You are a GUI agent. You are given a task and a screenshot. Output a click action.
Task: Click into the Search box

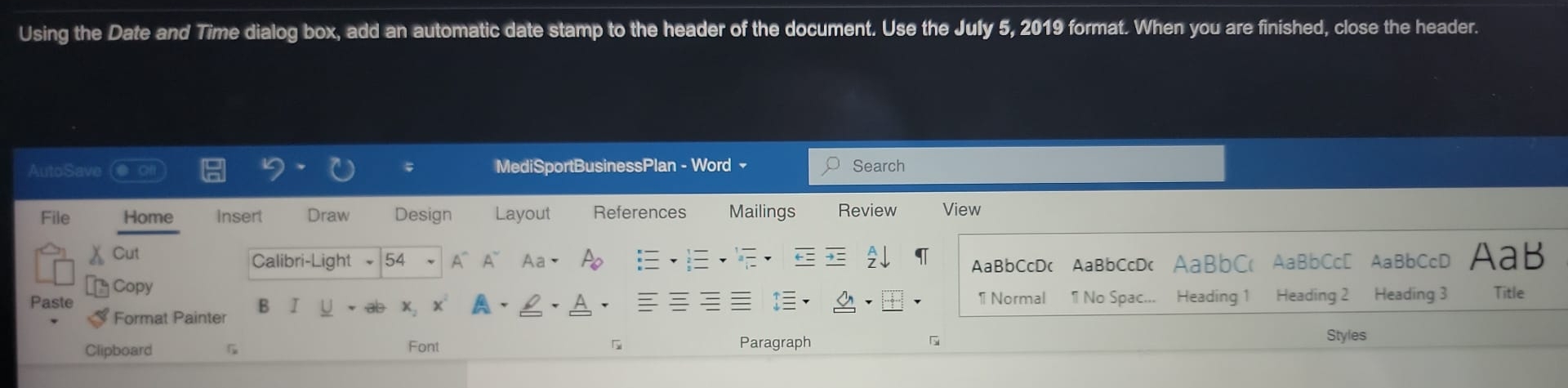(1017, 165)
